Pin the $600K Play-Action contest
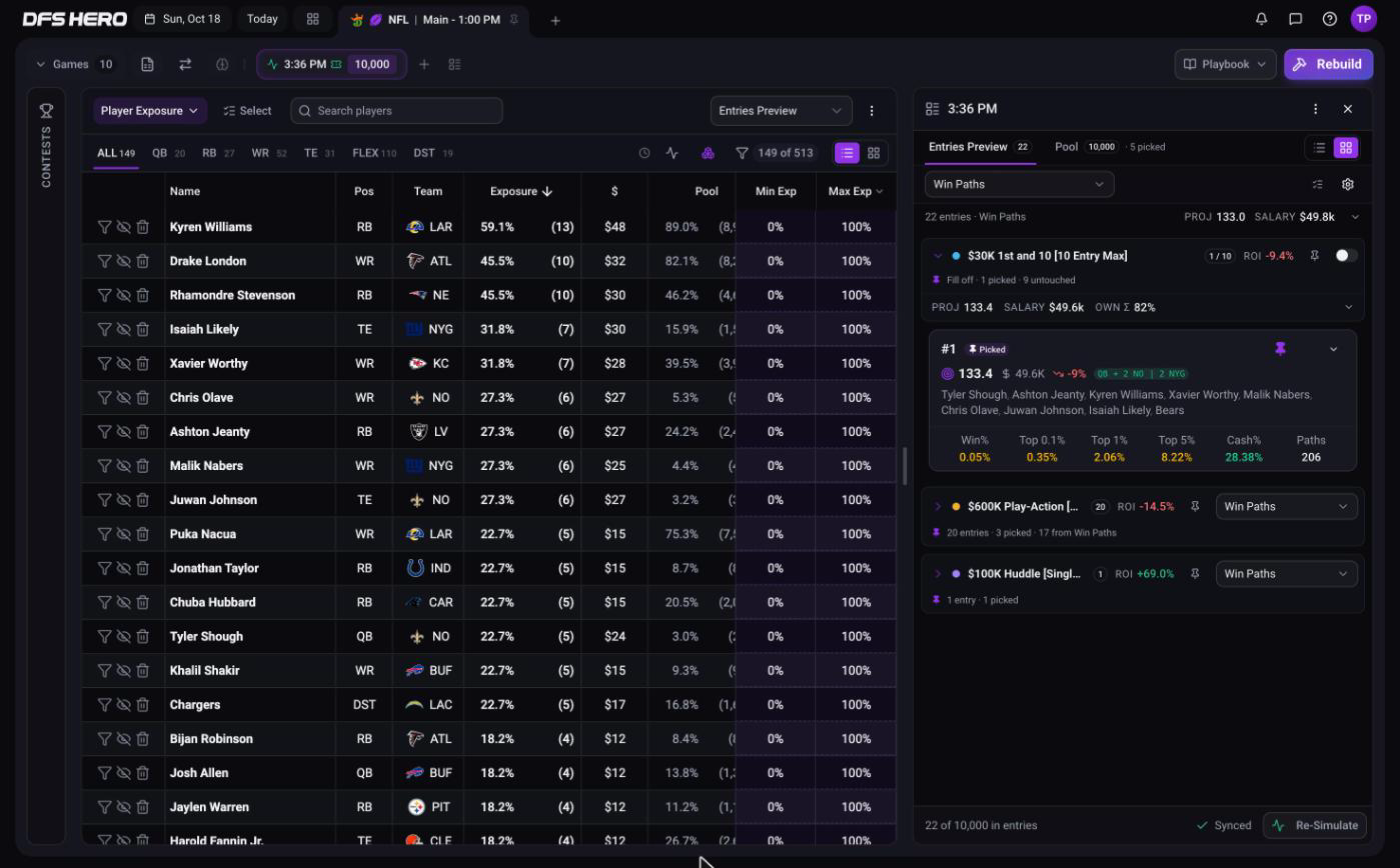The width and height of the screenshot is (1400, 868). [x=1195, y=507]
